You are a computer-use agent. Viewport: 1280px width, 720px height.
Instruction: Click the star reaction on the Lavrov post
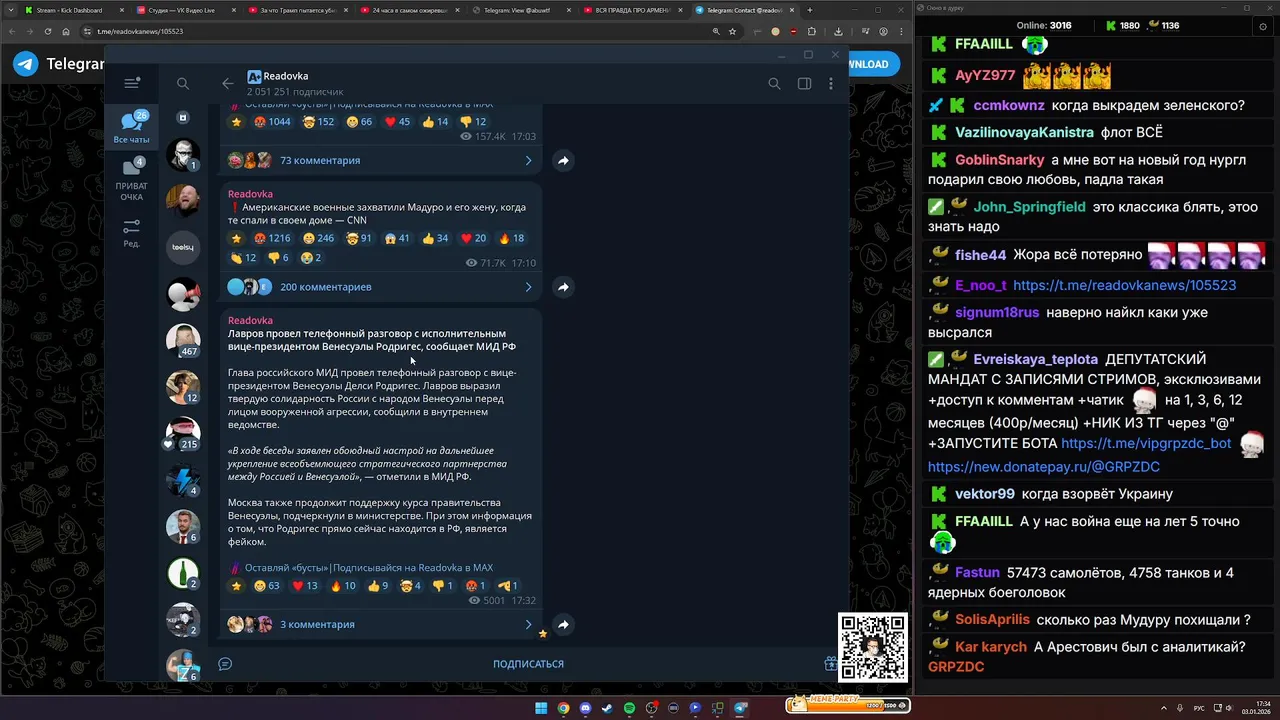coord(236,586)
